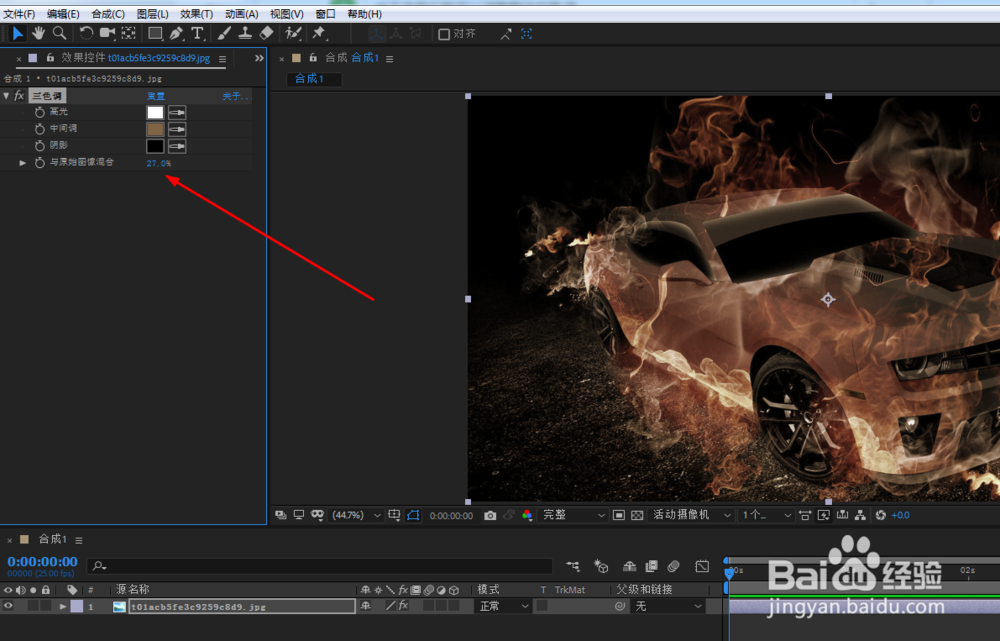Open the 图层(L) menu
The height and width of the screenshot is (641, 1000).
point(152,13)
